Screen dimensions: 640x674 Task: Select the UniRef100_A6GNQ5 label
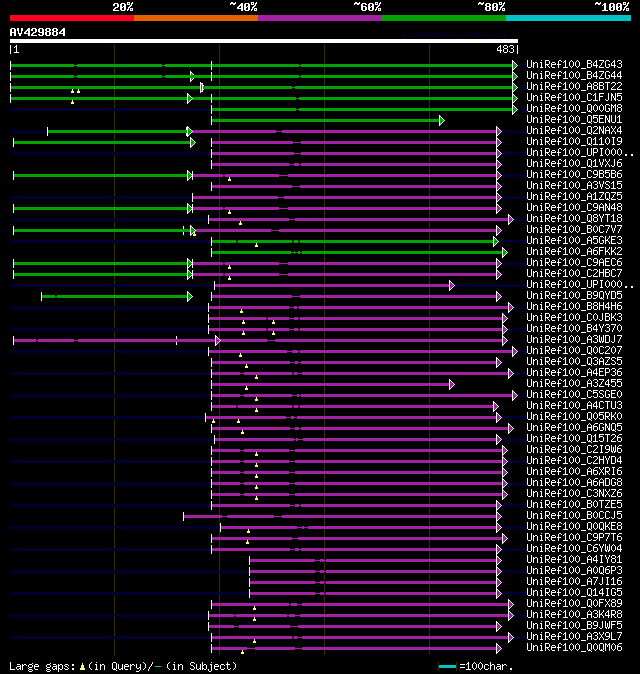click(x=574, y=428)
